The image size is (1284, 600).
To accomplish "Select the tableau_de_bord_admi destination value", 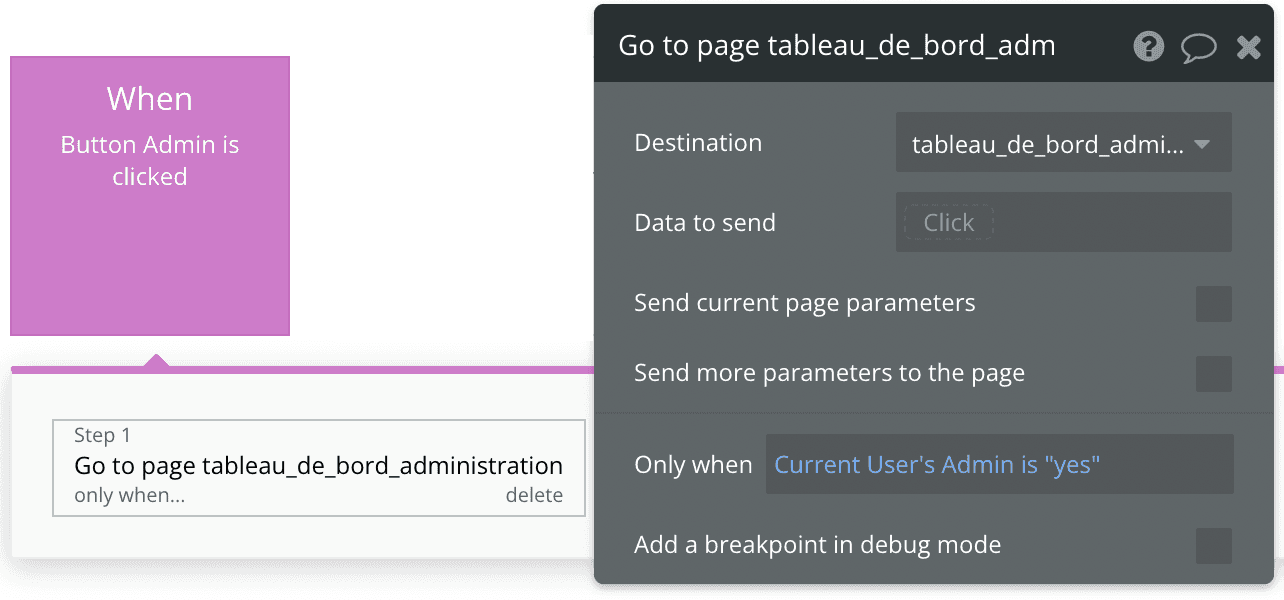I will [1050, 143].
